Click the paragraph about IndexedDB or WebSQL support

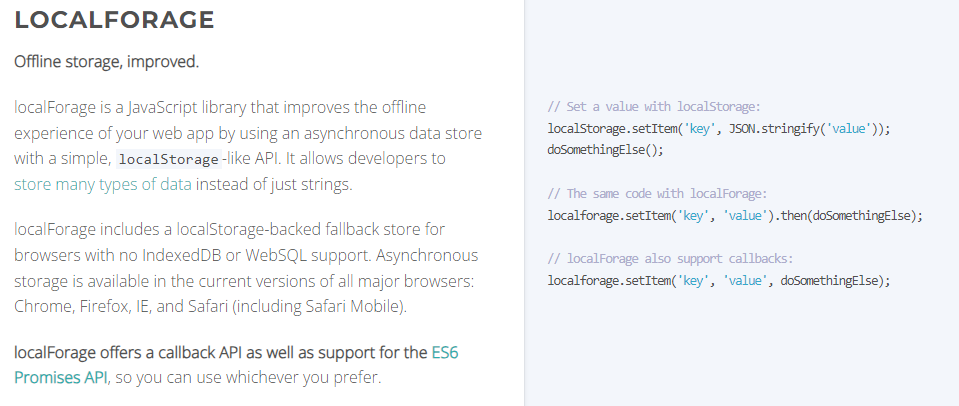click(246, 267)
